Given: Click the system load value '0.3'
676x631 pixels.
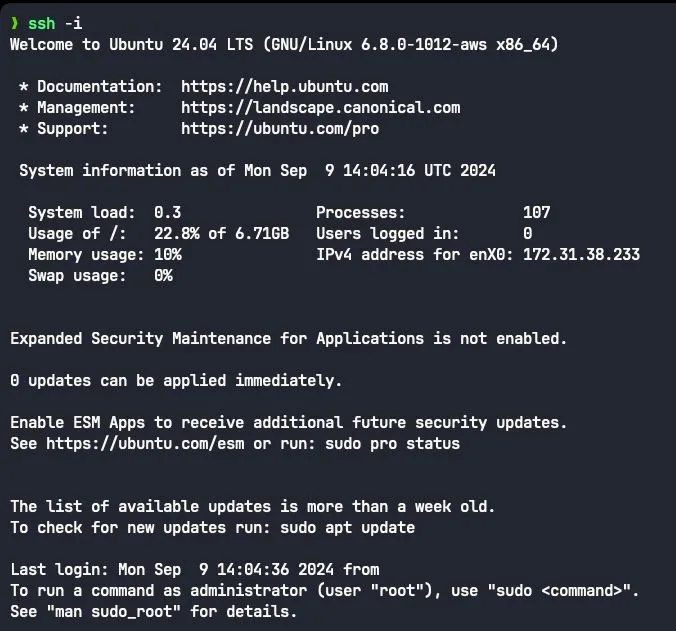Looking at the screenshot, I should [x=168, y=212].
